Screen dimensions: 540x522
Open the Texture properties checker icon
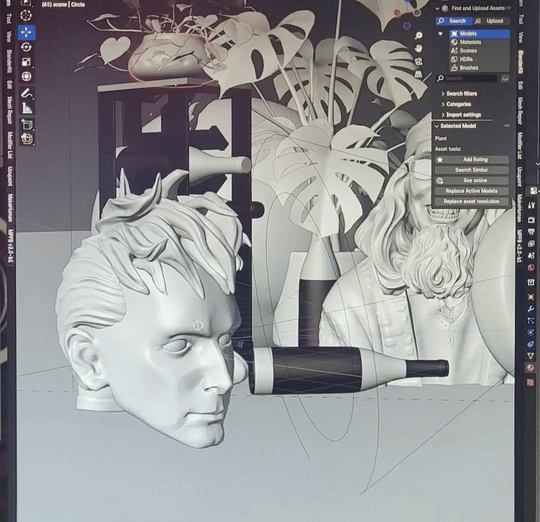click(x=531, y=382)
